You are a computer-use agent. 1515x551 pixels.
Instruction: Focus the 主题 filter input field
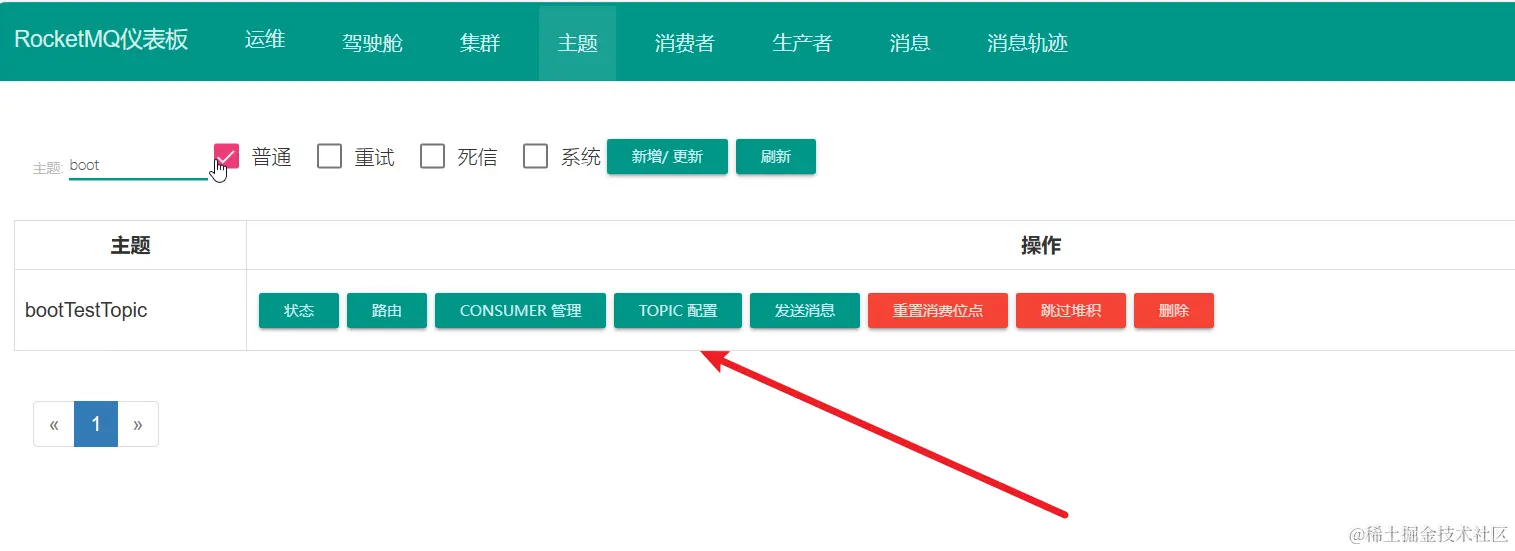pos(138,166)
